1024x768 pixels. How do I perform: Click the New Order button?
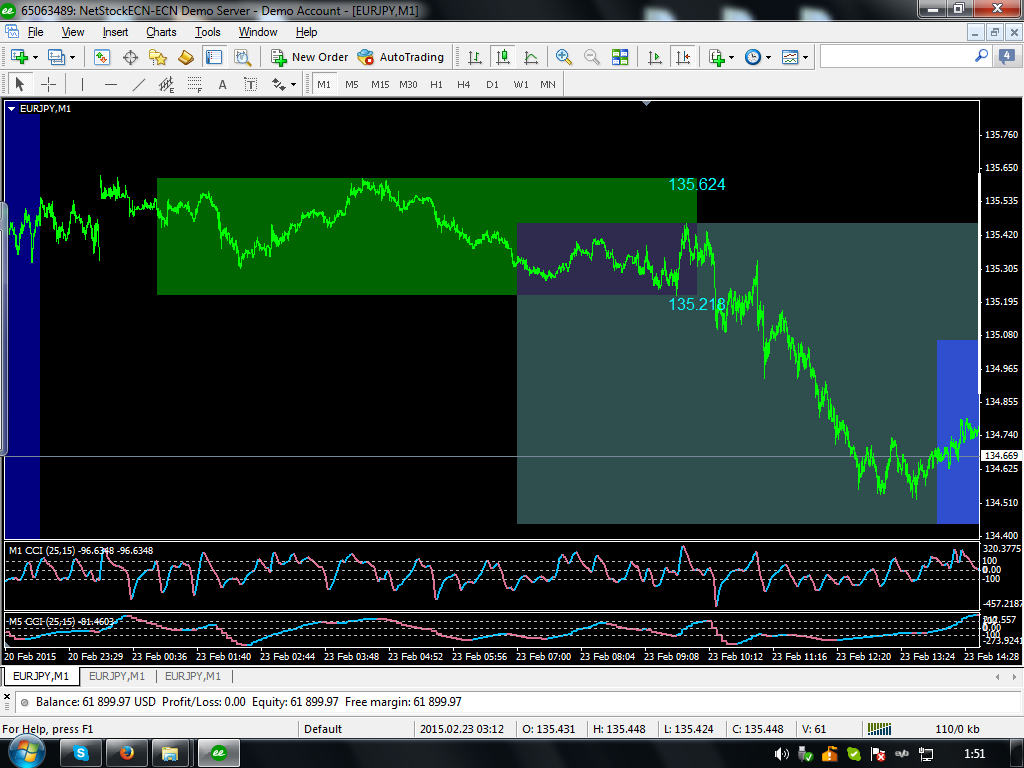point(310,57)
